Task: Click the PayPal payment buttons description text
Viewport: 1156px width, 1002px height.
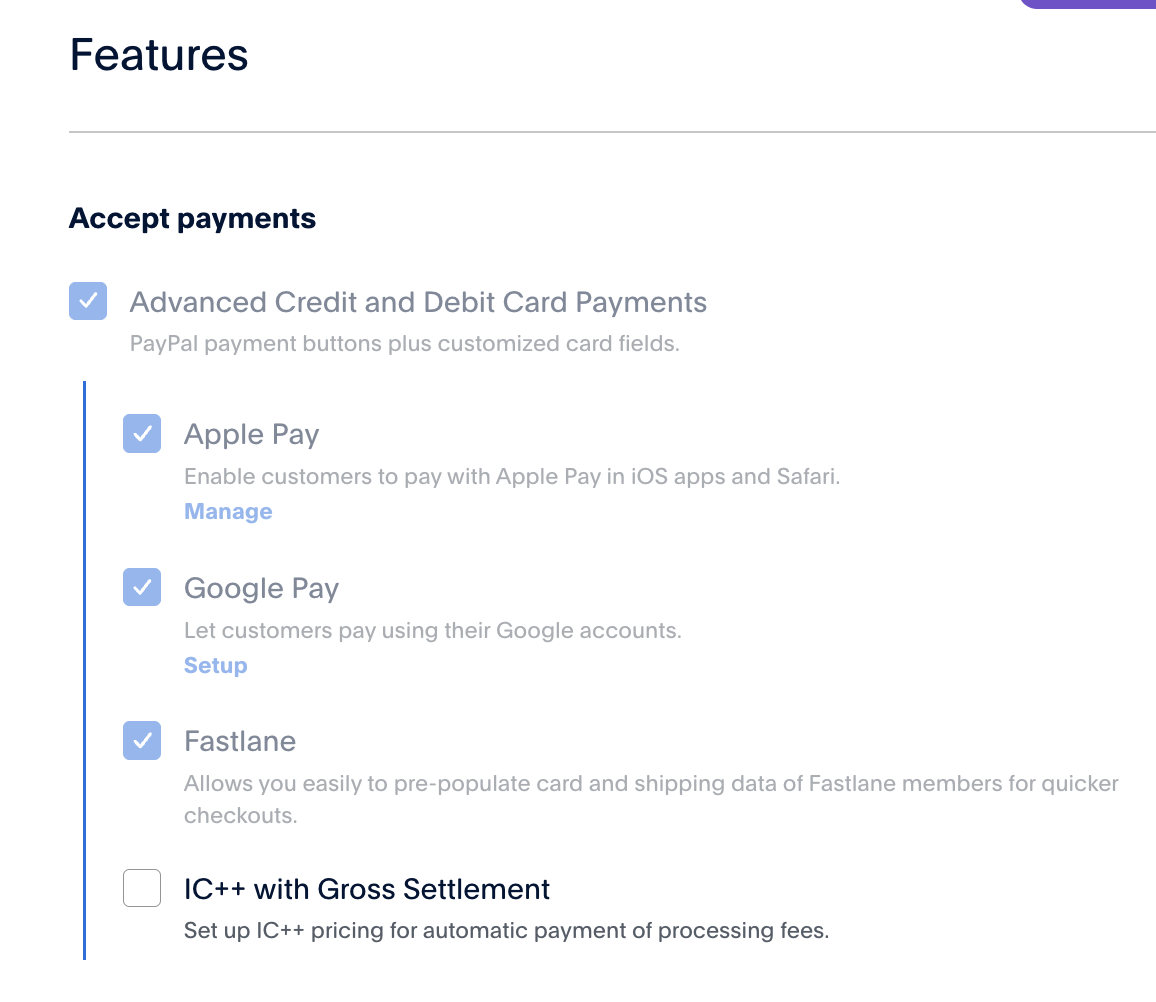Action: pos(404,344)
